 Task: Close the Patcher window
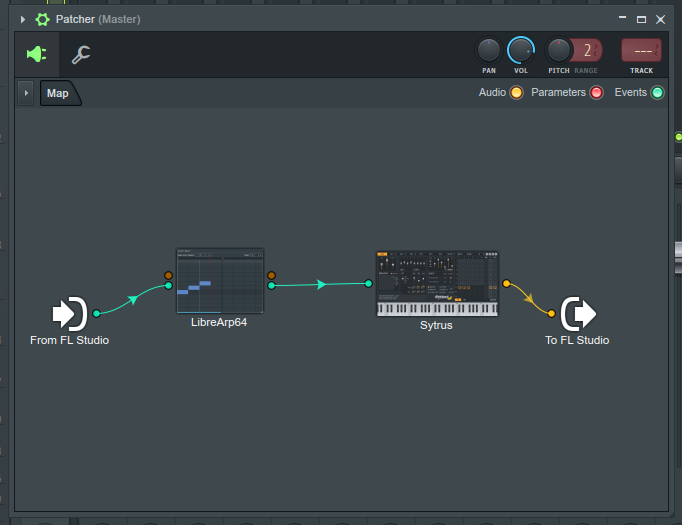point(660,20)
